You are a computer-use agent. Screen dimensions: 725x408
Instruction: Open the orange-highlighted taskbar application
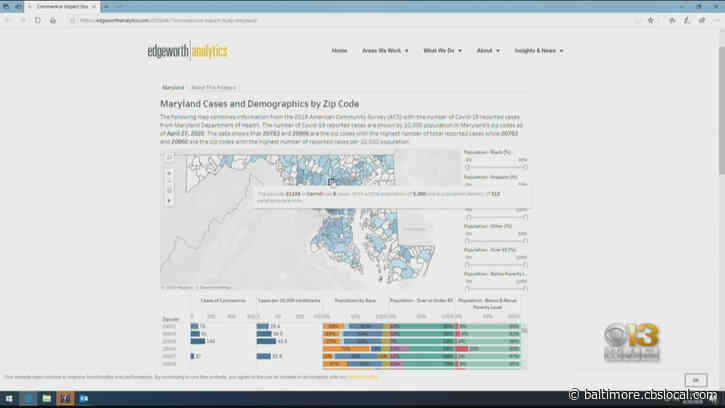point(65,398)
